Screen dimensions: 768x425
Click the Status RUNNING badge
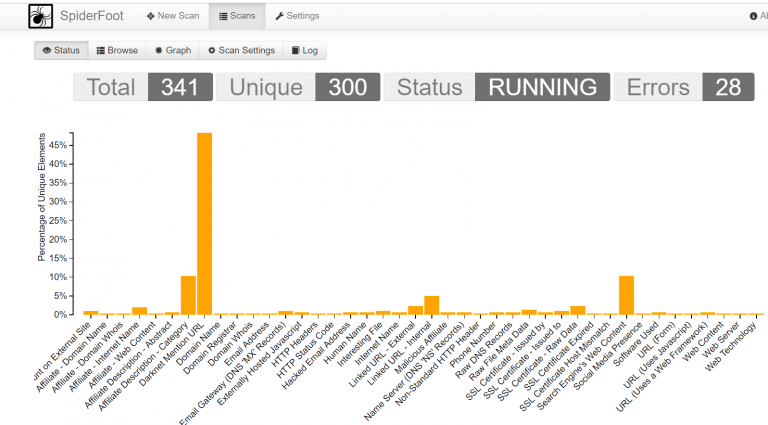[497, 87]
